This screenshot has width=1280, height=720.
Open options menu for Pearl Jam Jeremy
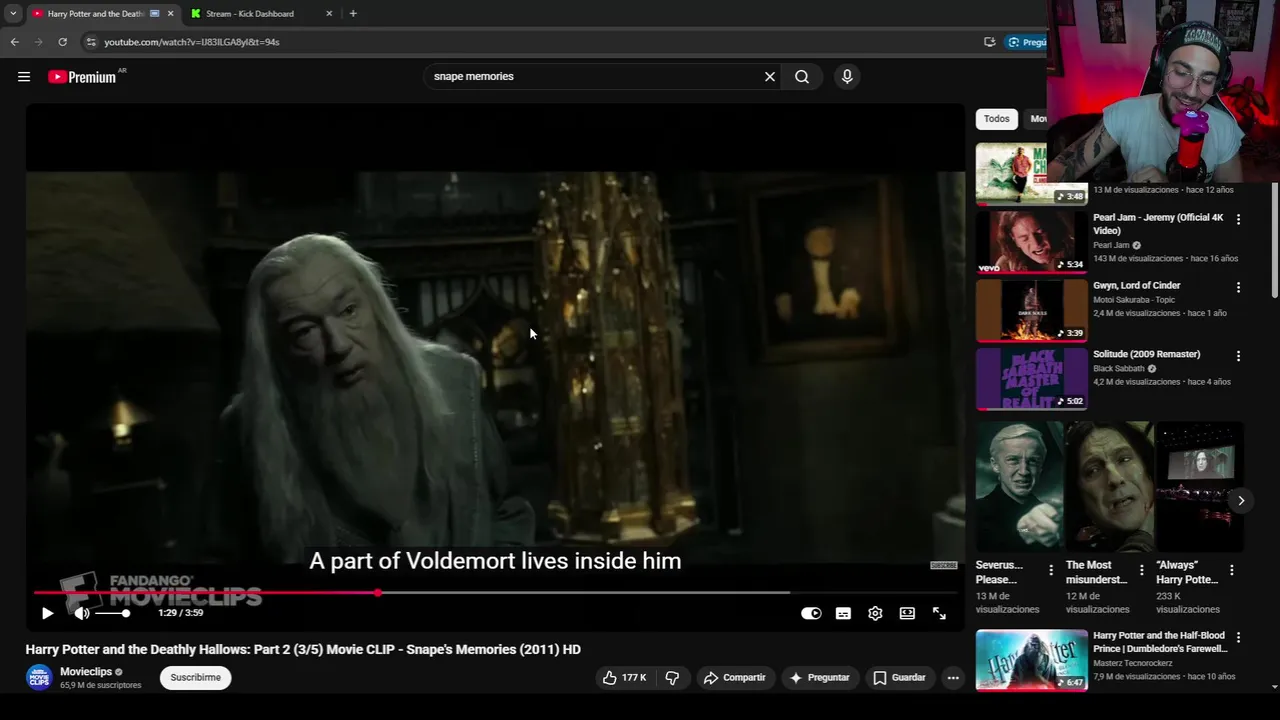pos(1238,219)
